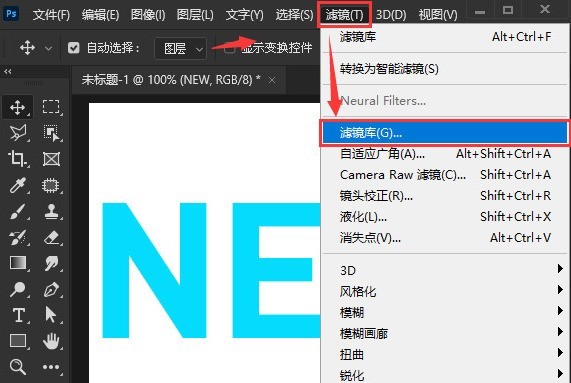Screen dimensions: 571x383
Task: Open the 液化(L)... filter
Action: tap(445, 217)
